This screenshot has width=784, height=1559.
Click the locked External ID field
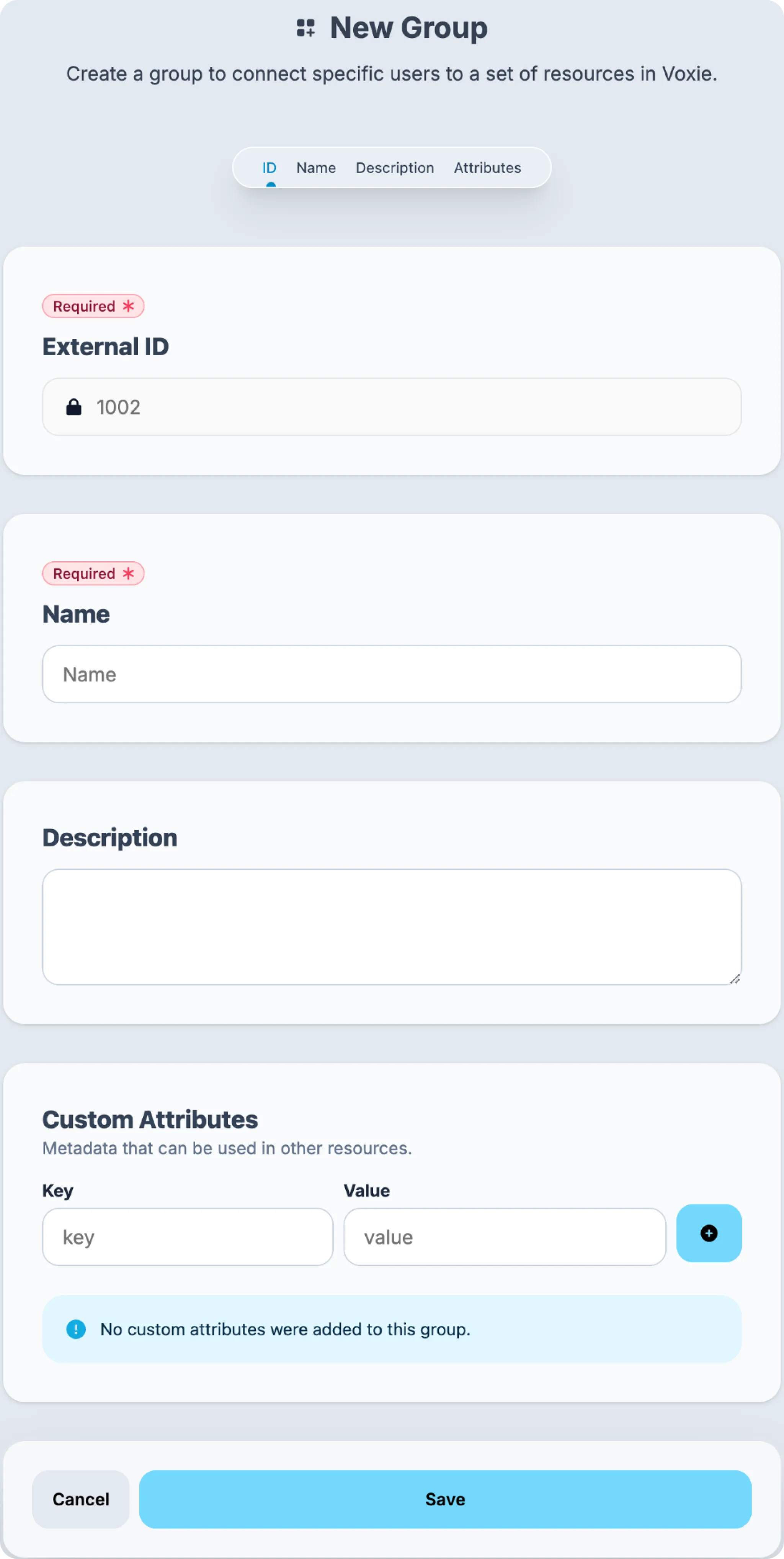pos(391,407)
